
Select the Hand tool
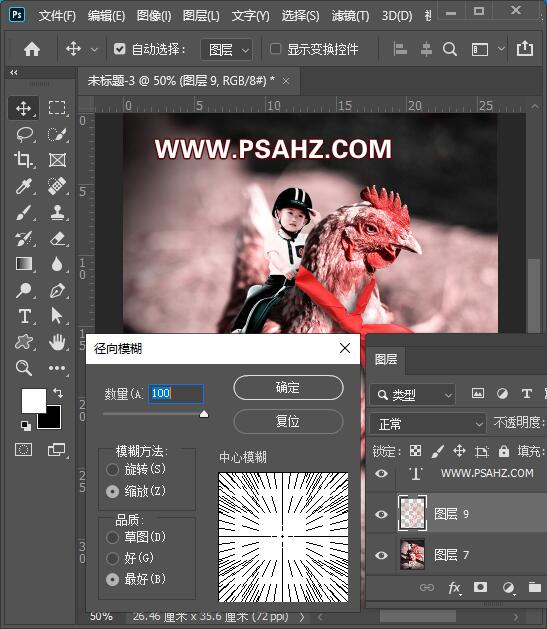(57, 342)
